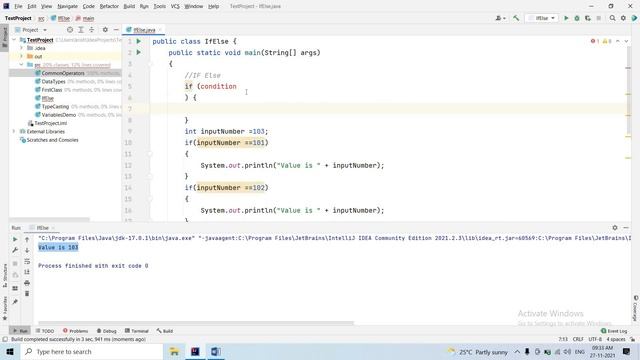Open the Terminal tool window
This screenshot has width=640, height=360.
coord(137,331)
